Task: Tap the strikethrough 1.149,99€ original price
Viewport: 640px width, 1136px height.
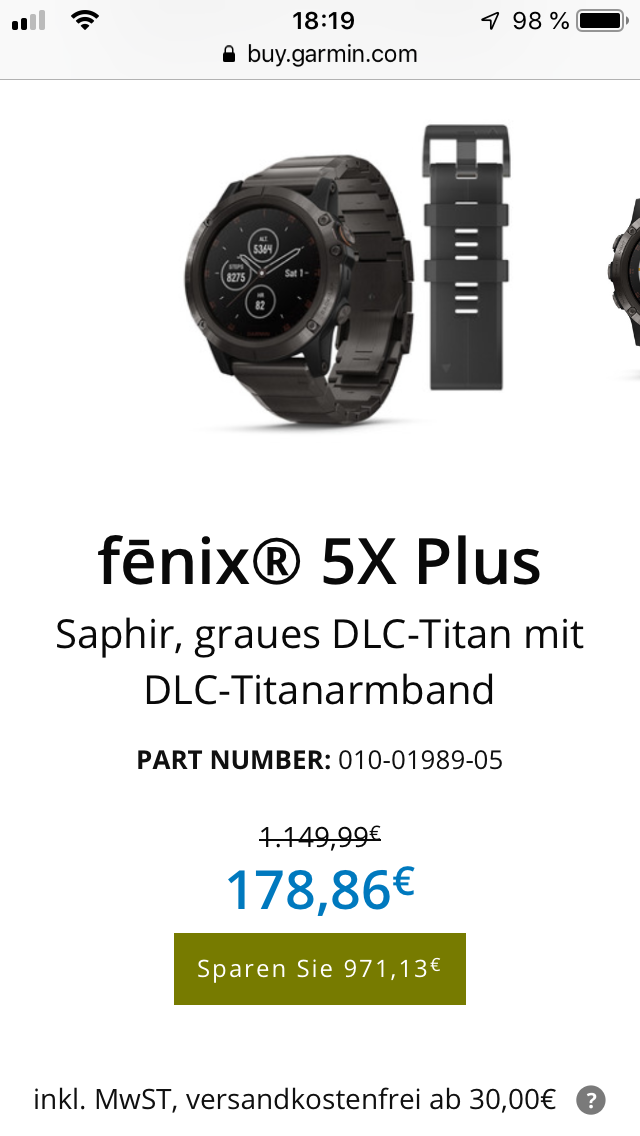Action: point(320,837)
